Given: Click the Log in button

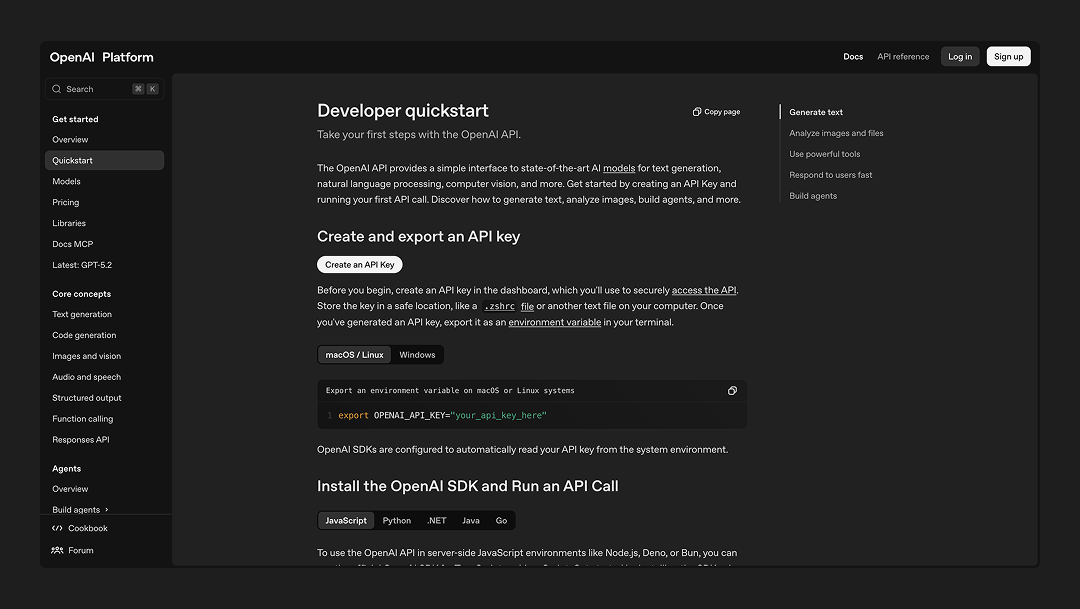Looking at the screenshot, I should coord(959,56).
